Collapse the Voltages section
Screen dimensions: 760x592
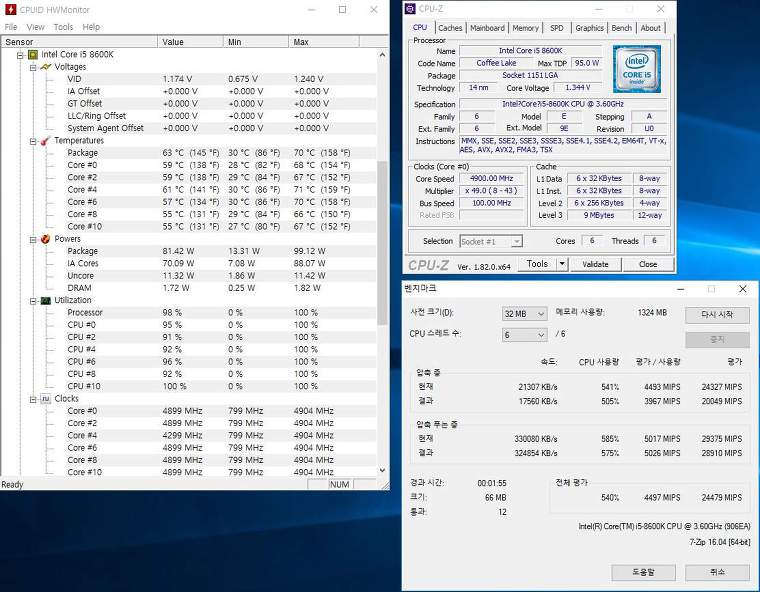pos(33,67)
